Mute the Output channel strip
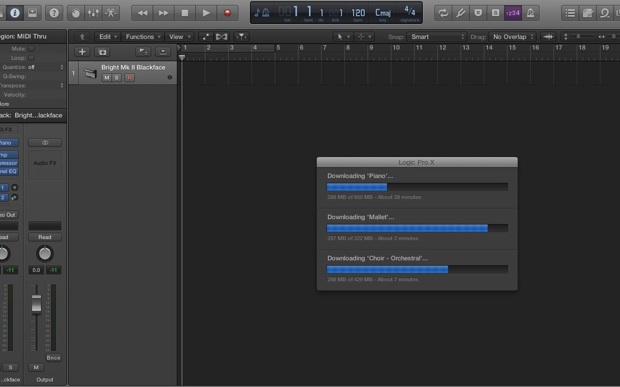Image resolution: width=620 pixels, height=387 pixels. [36, 368]
